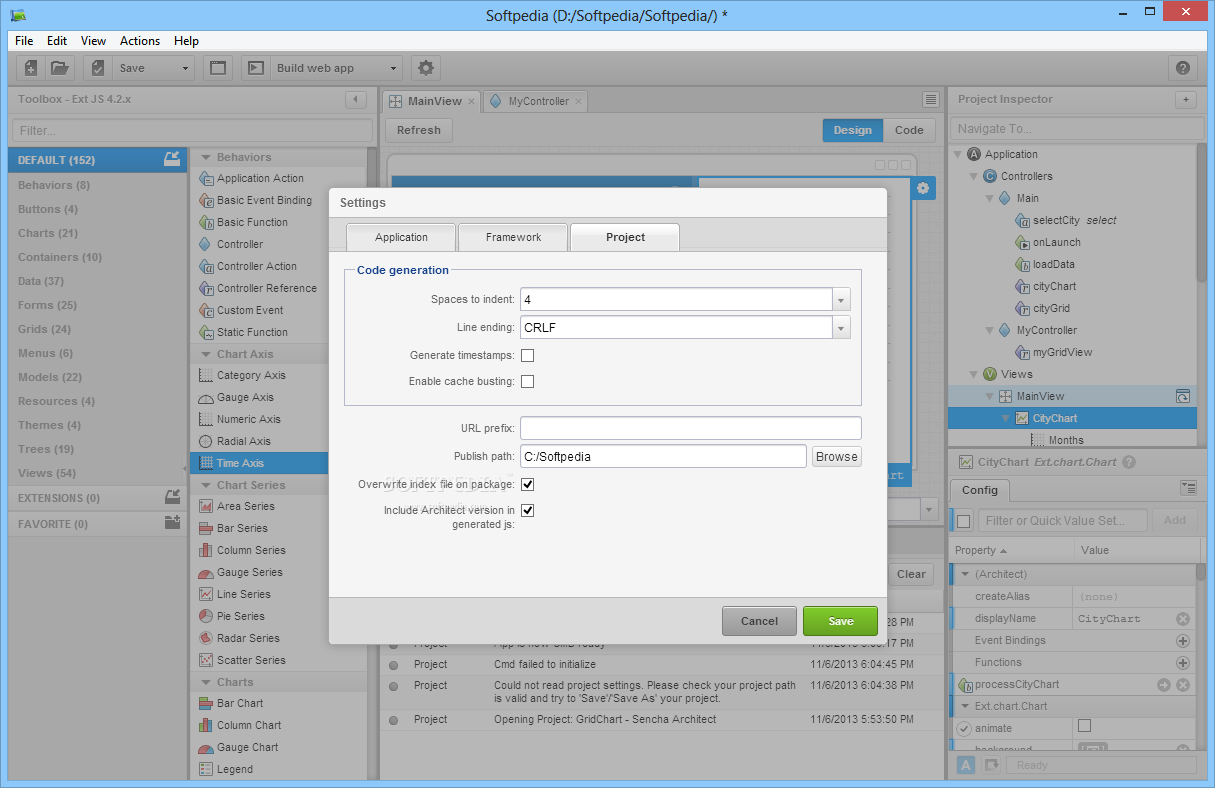Select cityGrid in Project Inspector
The width and height of the screenshot is (1215, 788).
tap(1051, 308)
